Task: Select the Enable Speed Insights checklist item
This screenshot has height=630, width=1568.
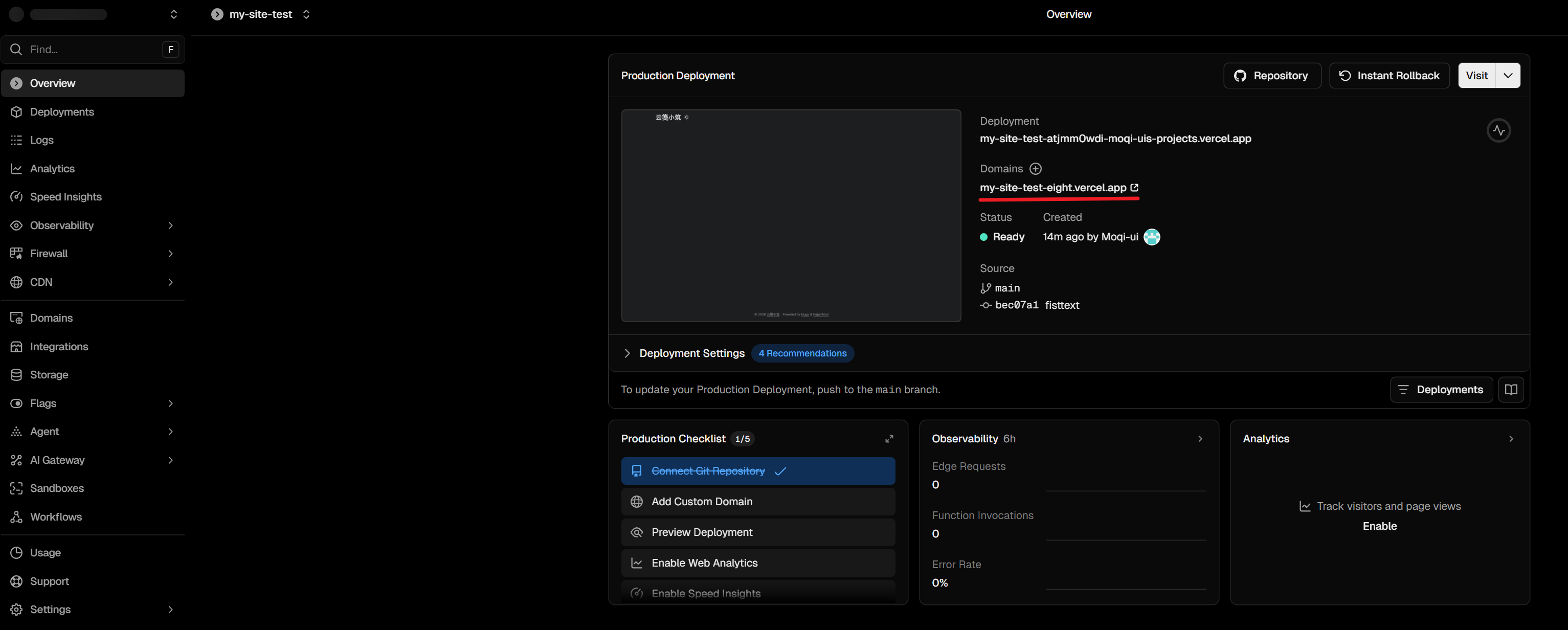Action: point(758,593)
